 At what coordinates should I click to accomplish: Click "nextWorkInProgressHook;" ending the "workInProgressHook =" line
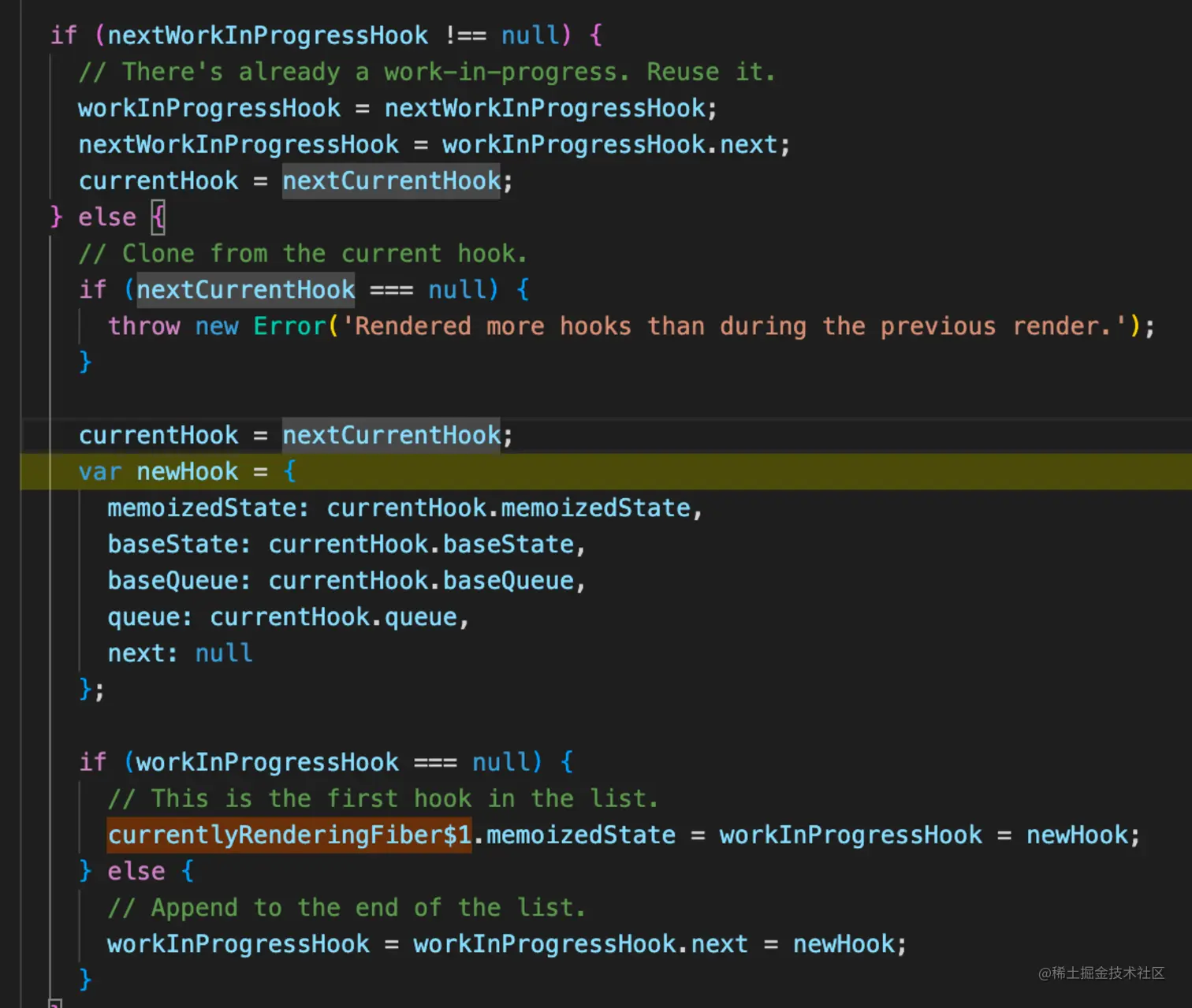551,108
